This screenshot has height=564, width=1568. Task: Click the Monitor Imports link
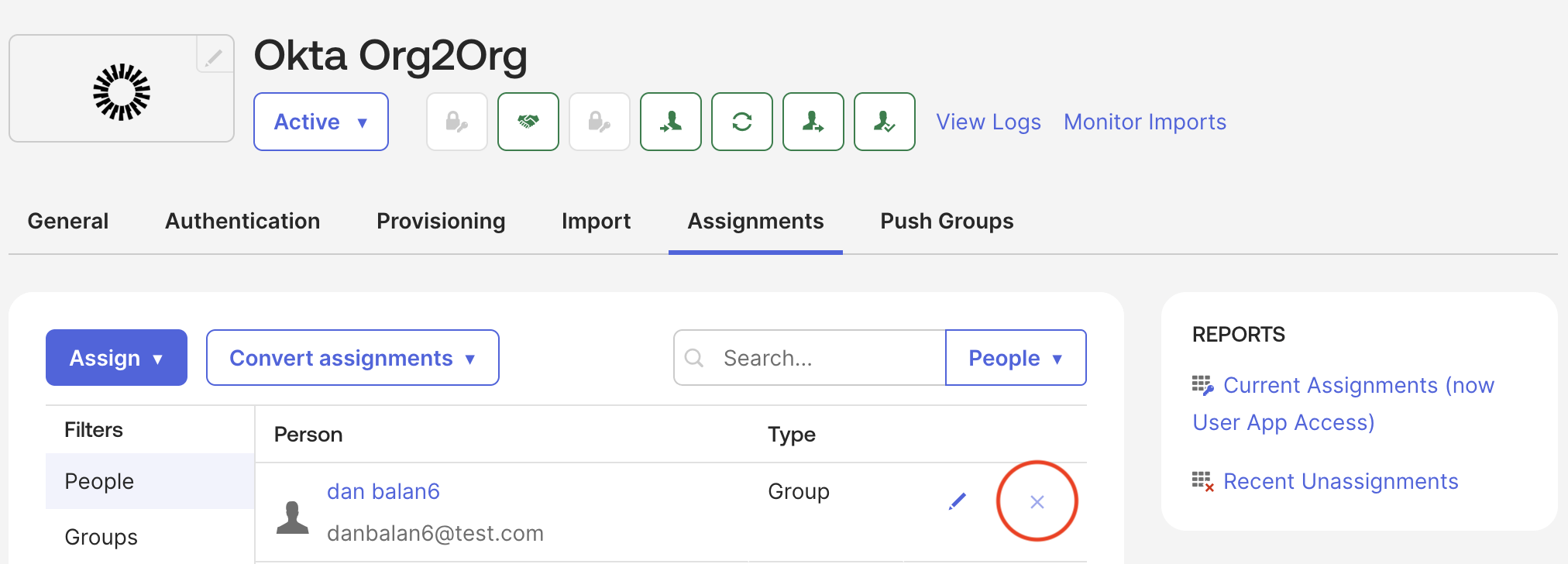pos(1145,122)
